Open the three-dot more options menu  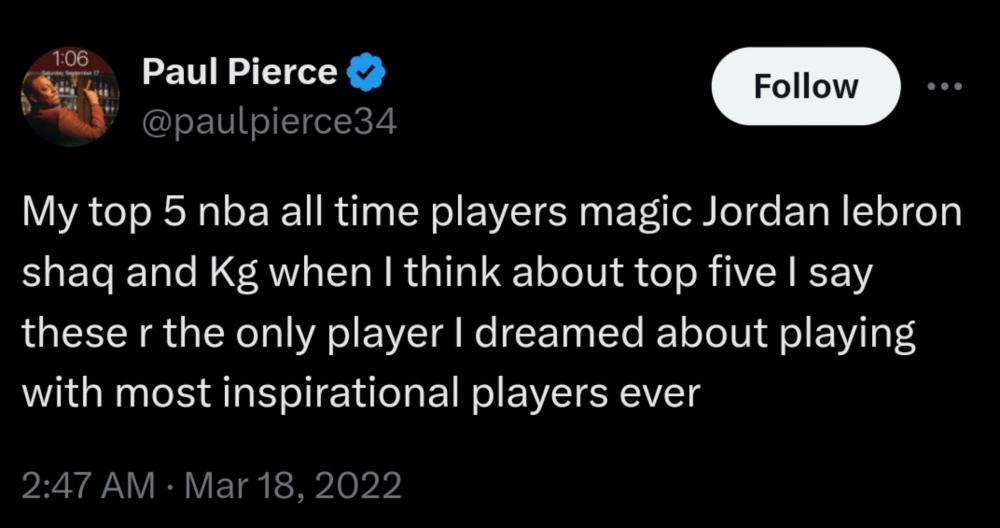pos(943,86)
